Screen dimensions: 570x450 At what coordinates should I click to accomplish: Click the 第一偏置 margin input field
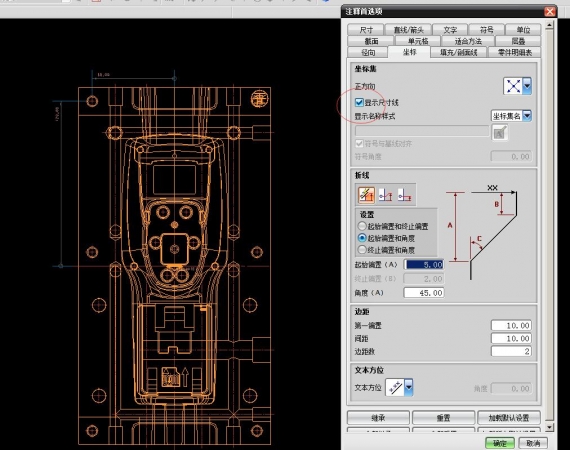pos(511,325)
